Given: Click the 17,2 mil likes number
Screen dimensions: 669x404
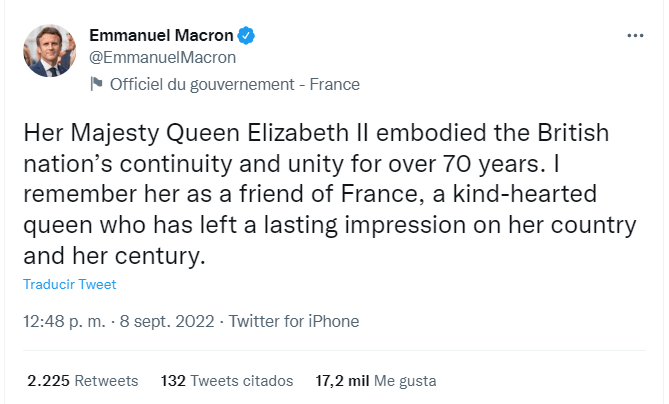Looking at the screenshot, I should pos(342,381).
